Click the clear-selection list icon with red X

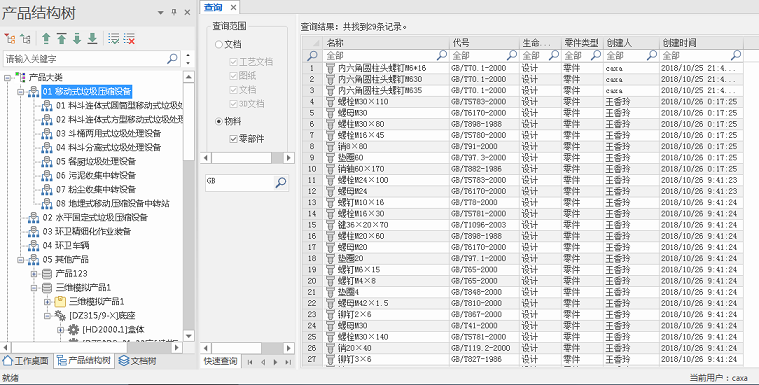129,39
